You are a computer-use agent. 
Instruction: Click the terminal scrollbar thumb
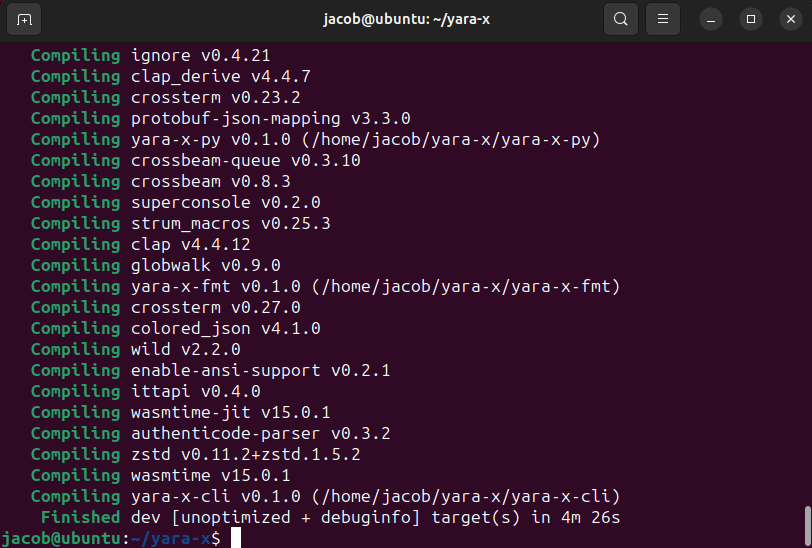pos(806,523)
